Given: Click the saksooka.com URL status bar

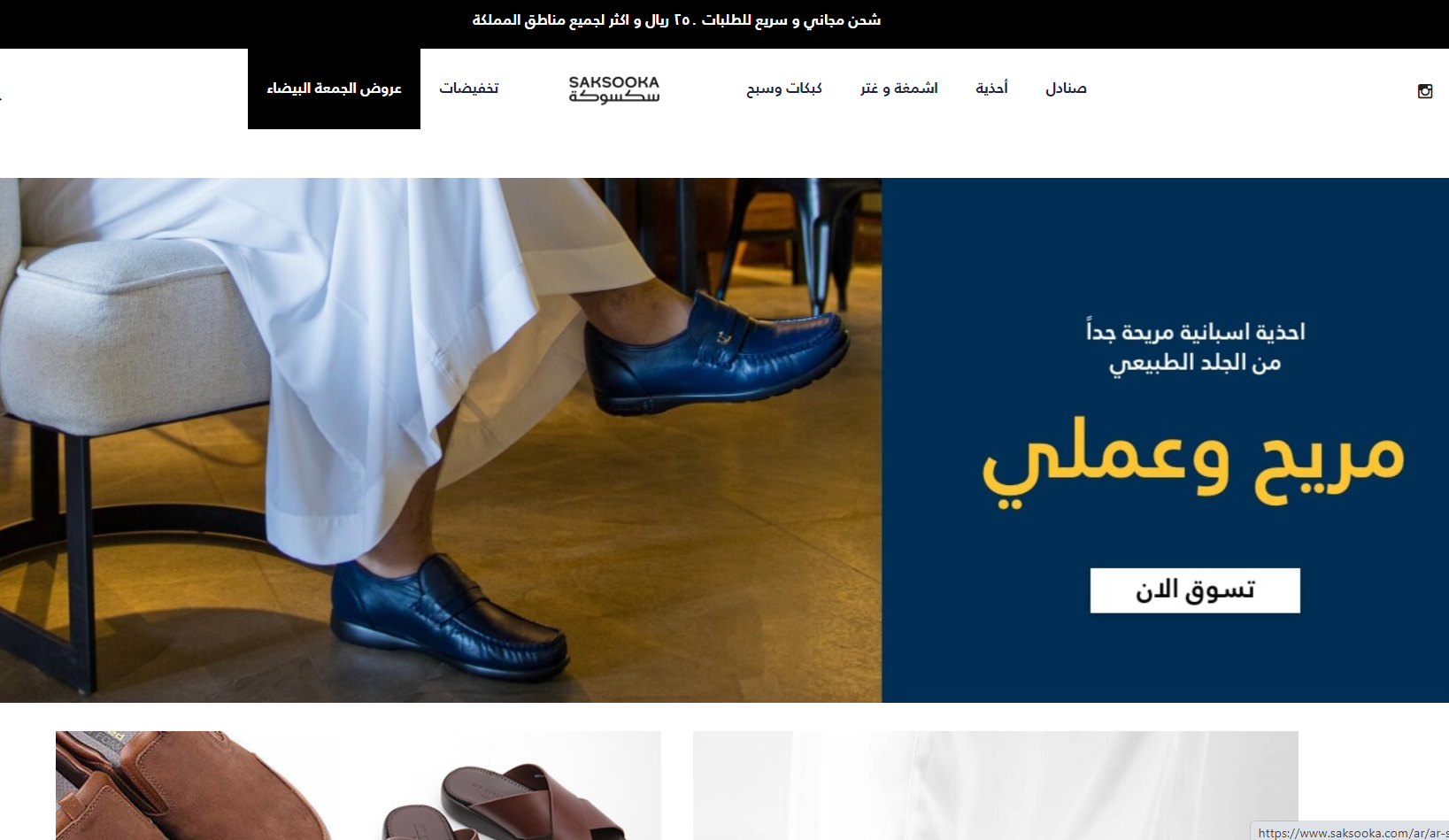Looking at the screenshot, I should [x=1350, y=832].
